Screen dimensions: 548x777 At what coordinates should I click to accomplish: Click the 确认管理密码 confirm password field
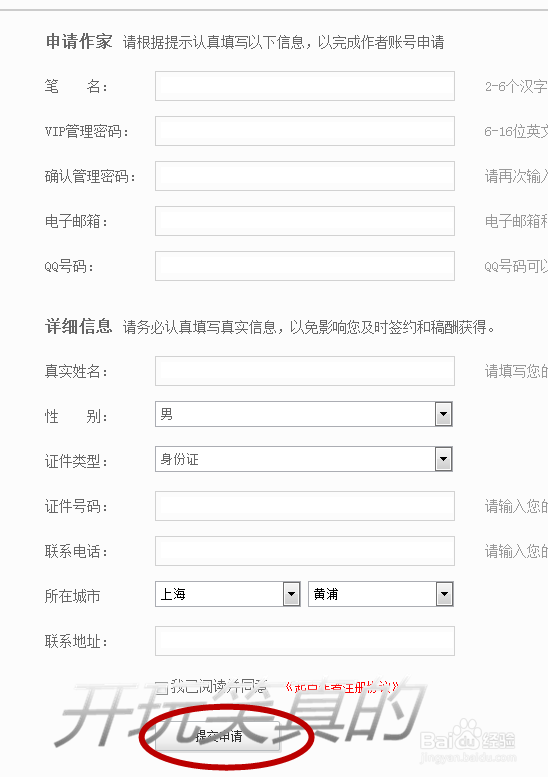[305, 176]
